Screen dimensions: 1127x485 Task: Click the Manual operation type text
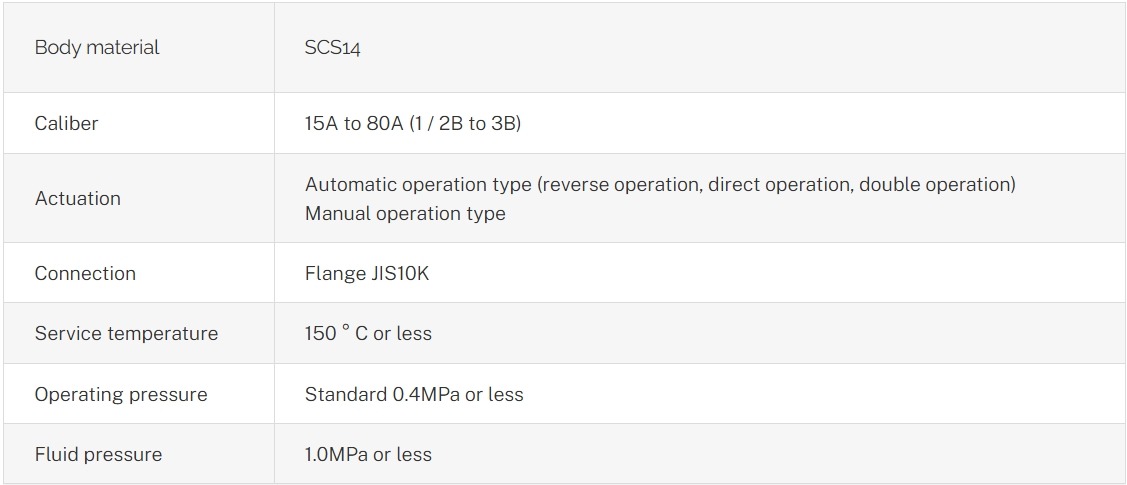pos(405,214)
